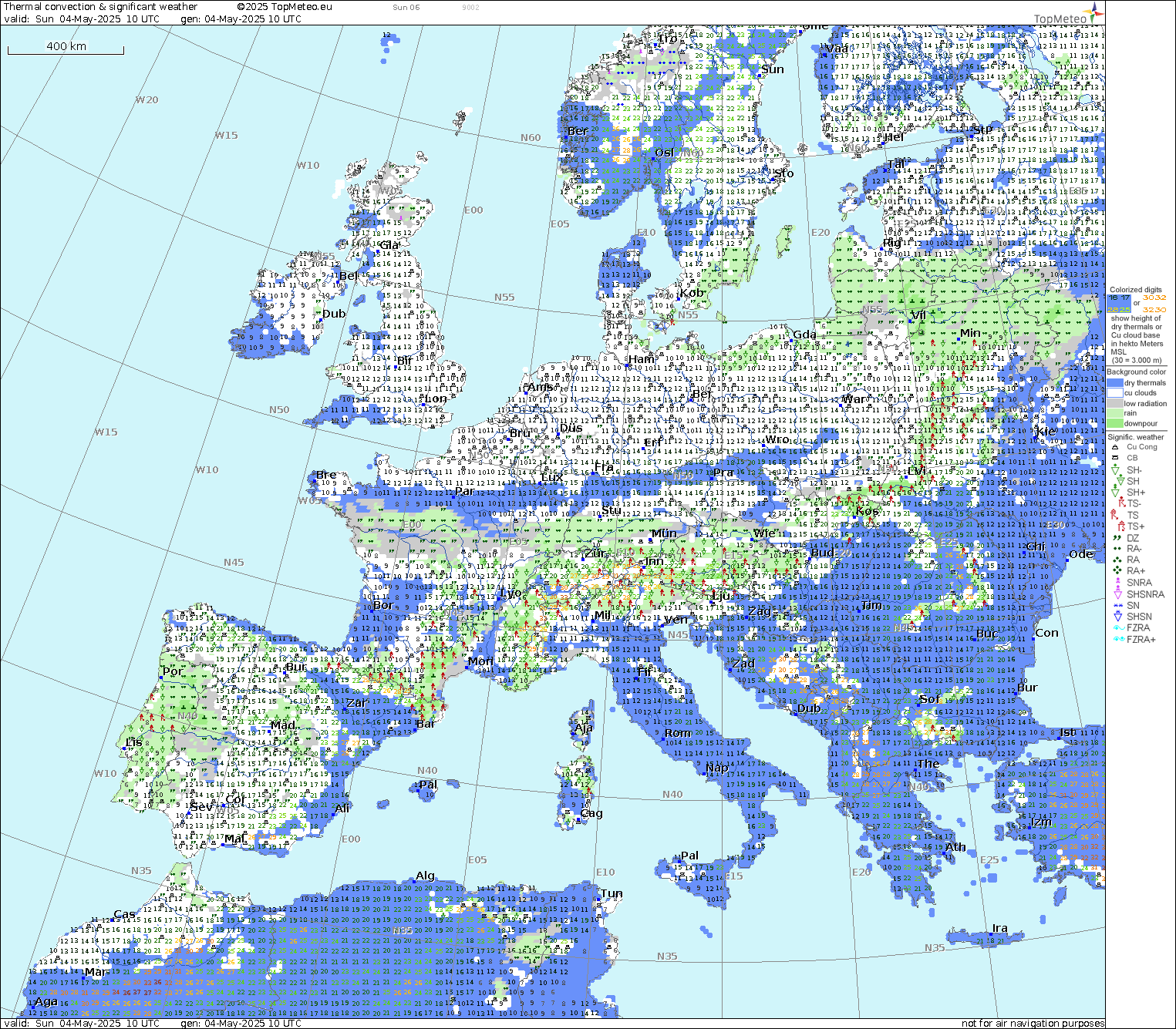Click the 400 km scale bar
The width and height of the screenshot is (1176, 1029).
tap(66, 47)
